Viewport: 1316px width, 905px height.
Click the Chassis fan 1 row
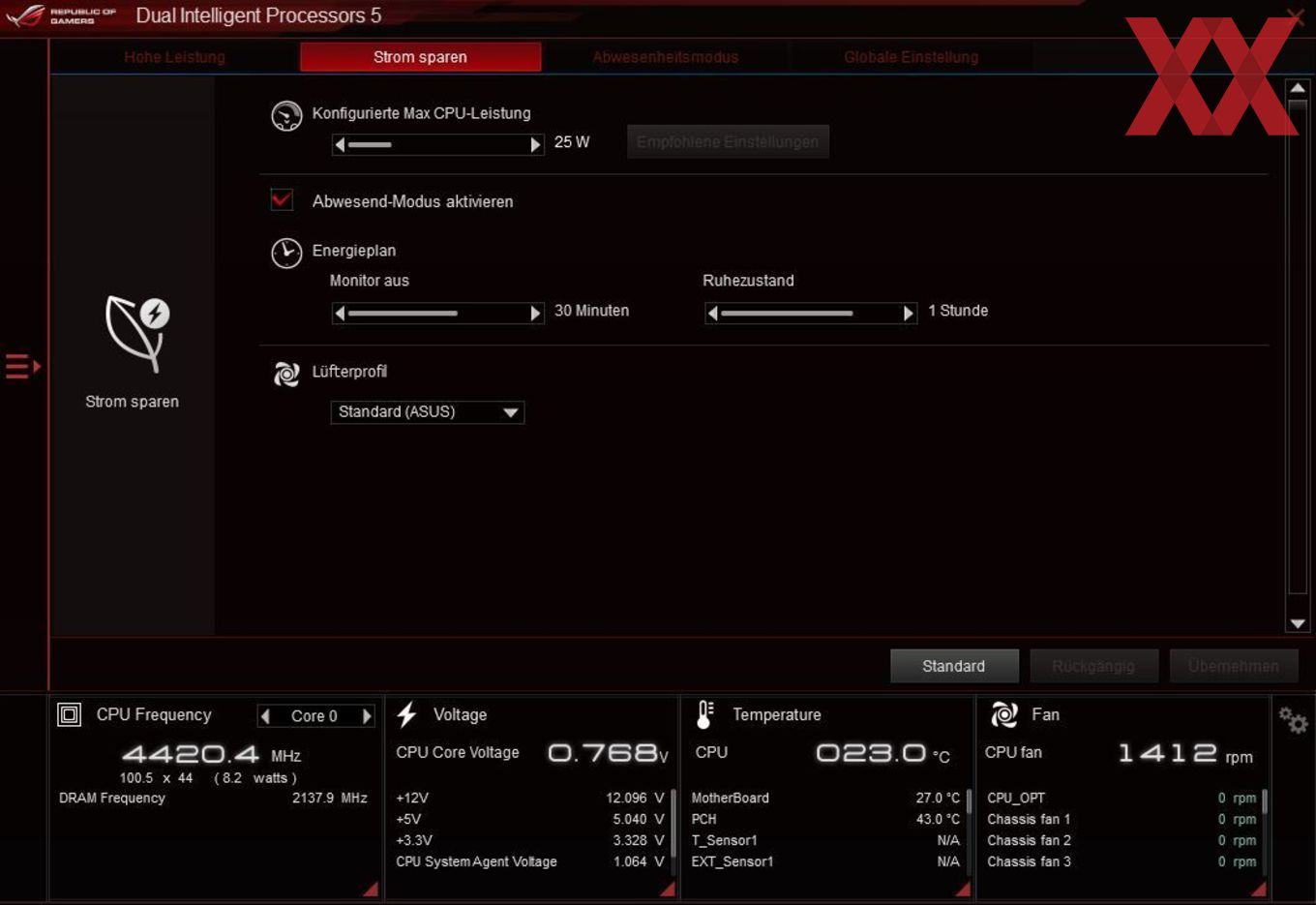point(1122,819)
